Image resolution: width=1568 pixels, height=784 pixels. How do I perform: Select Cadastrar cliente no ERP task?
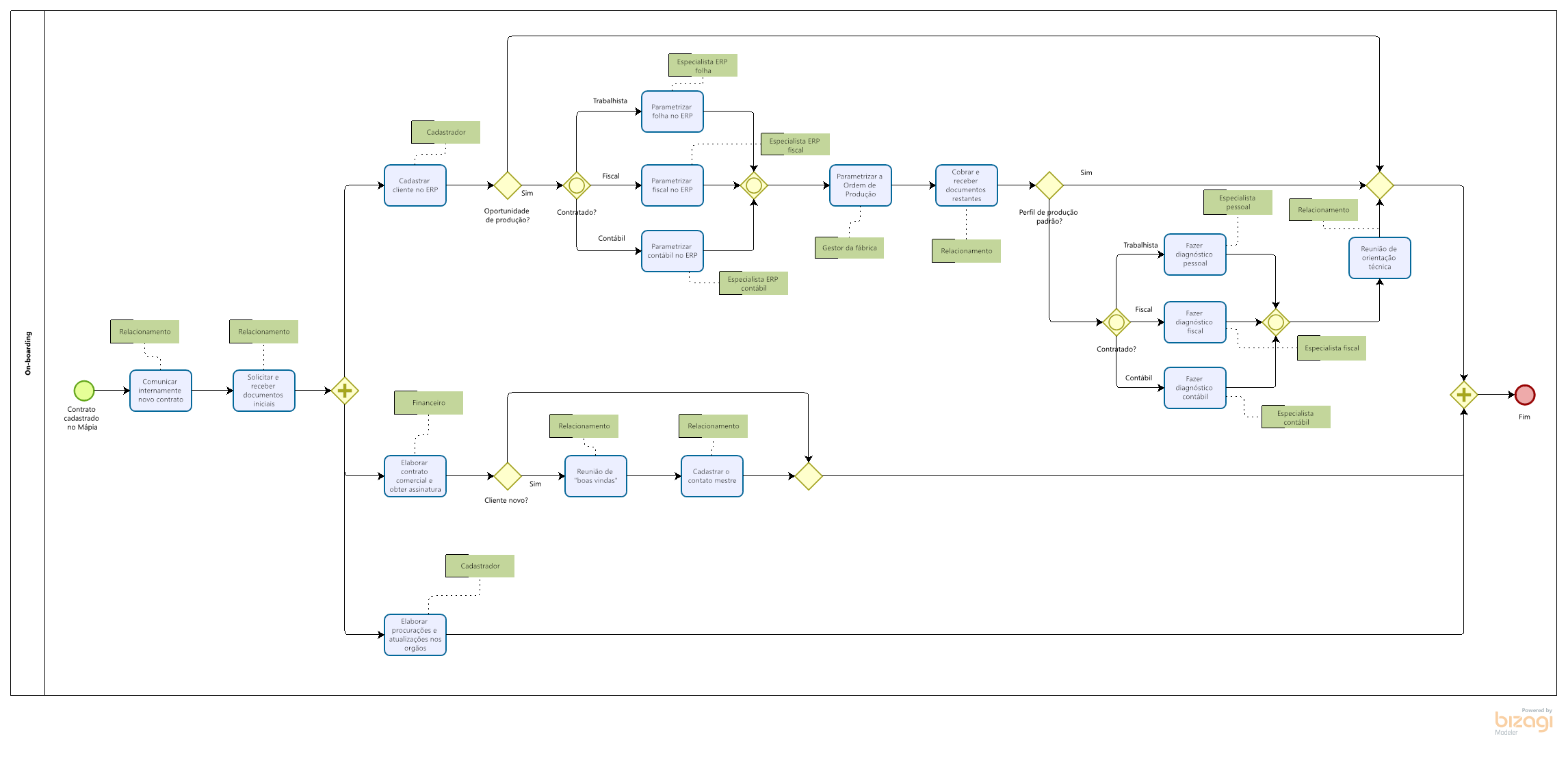[x=415, y=185]
